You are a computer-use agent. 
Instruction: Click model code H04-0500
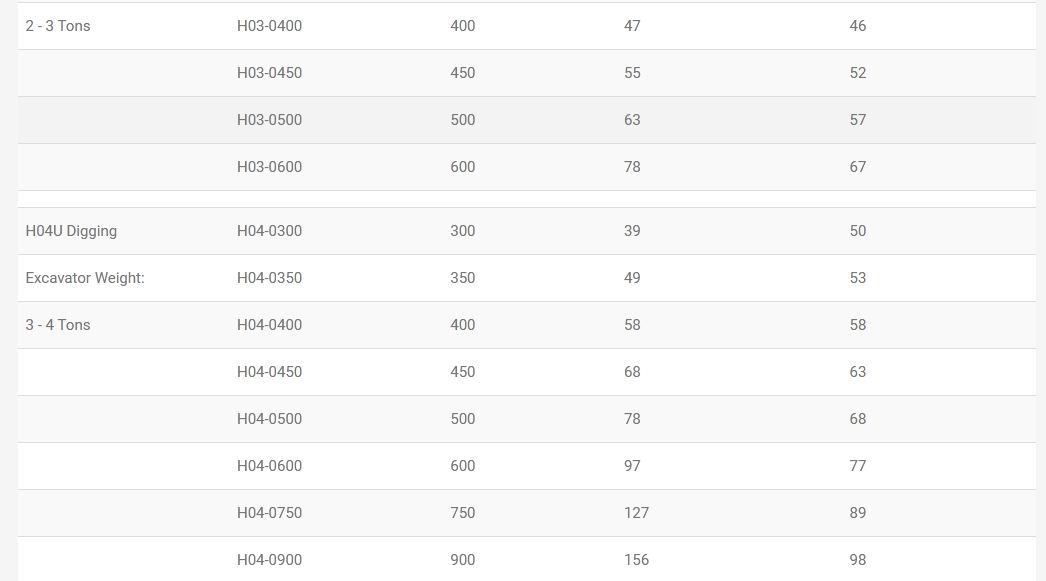point(269,419)
